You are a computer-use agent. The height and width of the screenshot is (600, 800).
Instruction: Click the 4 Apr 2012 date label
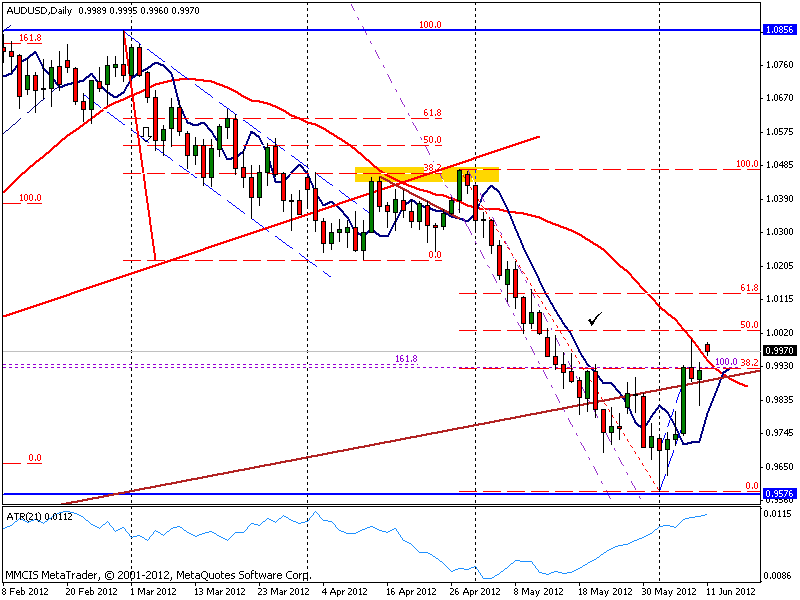[345, 591]
